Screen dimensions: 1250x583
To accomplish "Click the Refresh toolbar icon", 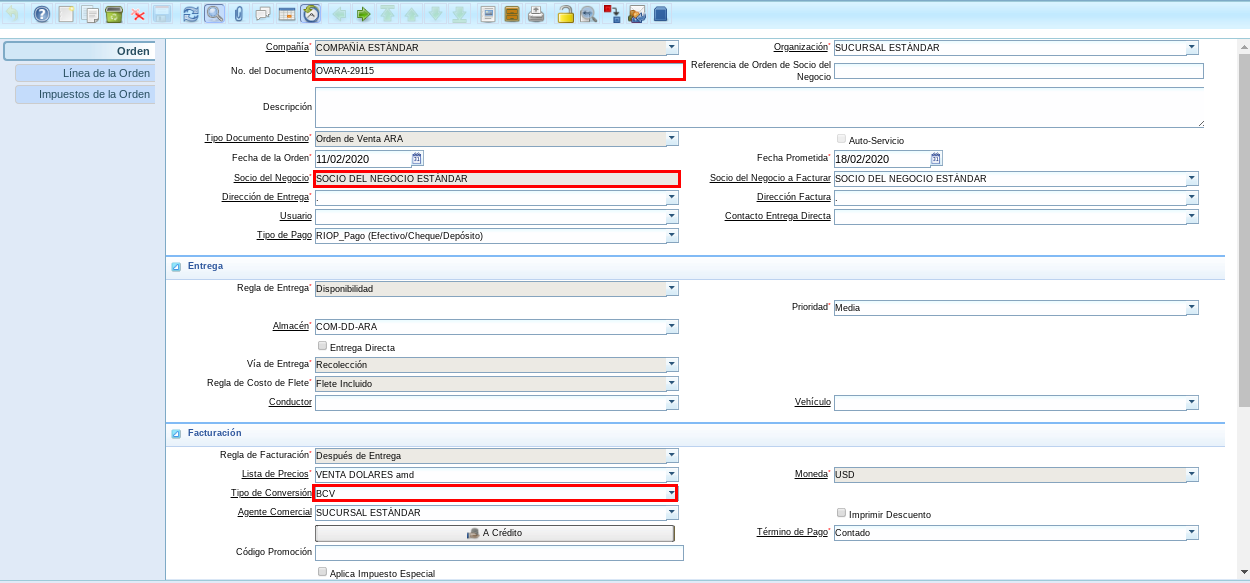I will pyautogui.click(x=190, y=14).
